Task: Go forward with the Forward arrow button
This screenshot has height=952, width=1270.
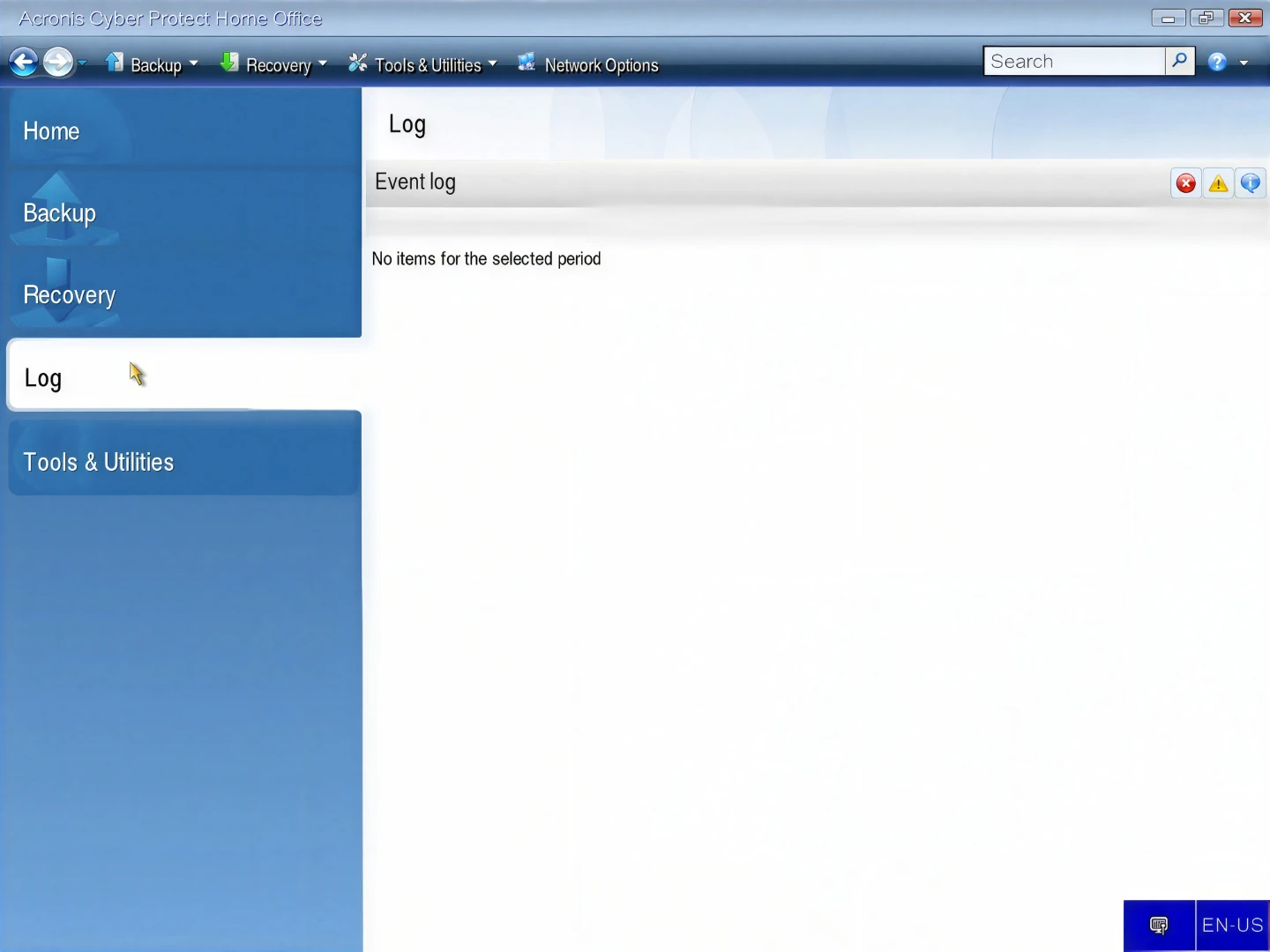Action: 58,63
